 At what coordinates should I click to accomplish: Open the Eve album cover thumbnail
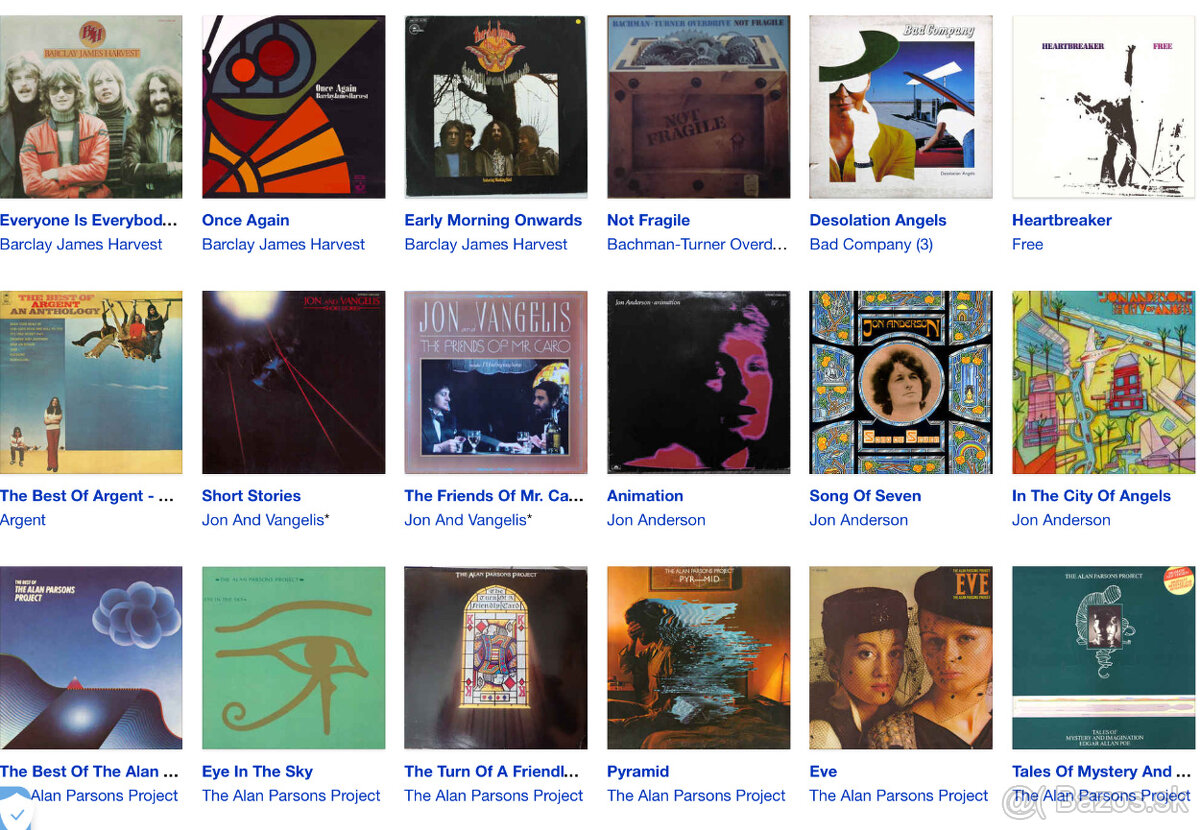click(x=901, y=658)
